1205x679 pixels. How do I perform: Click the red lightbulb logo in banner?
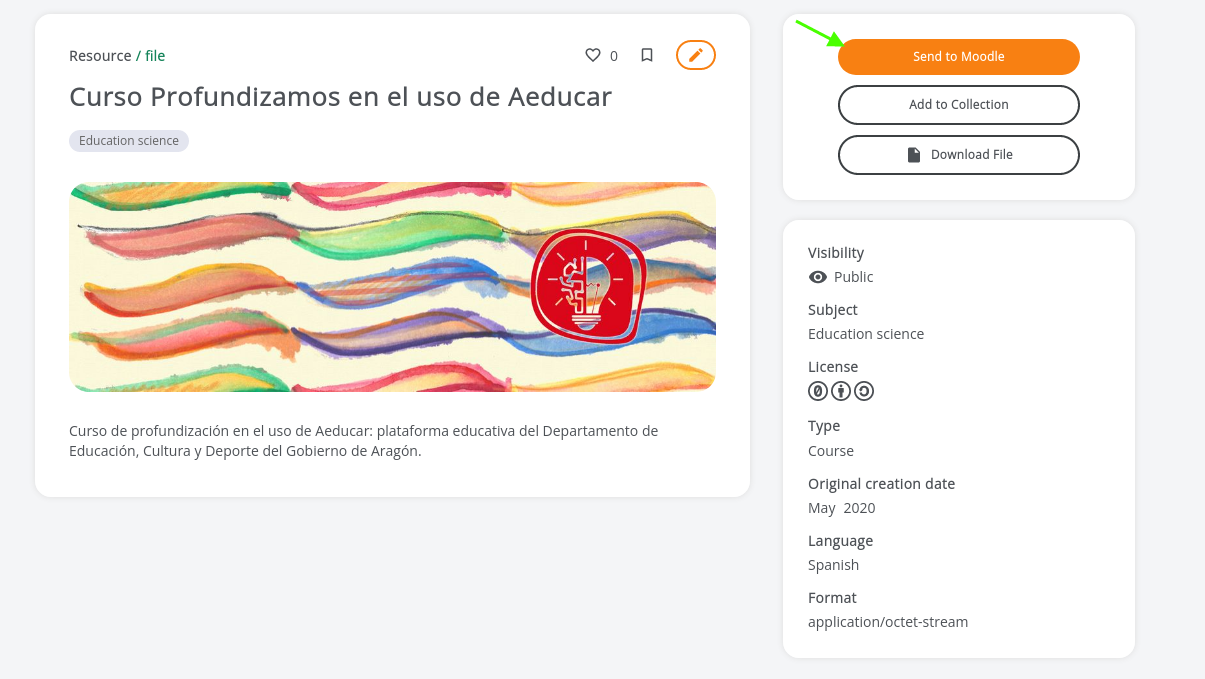[x=588, y=286]
